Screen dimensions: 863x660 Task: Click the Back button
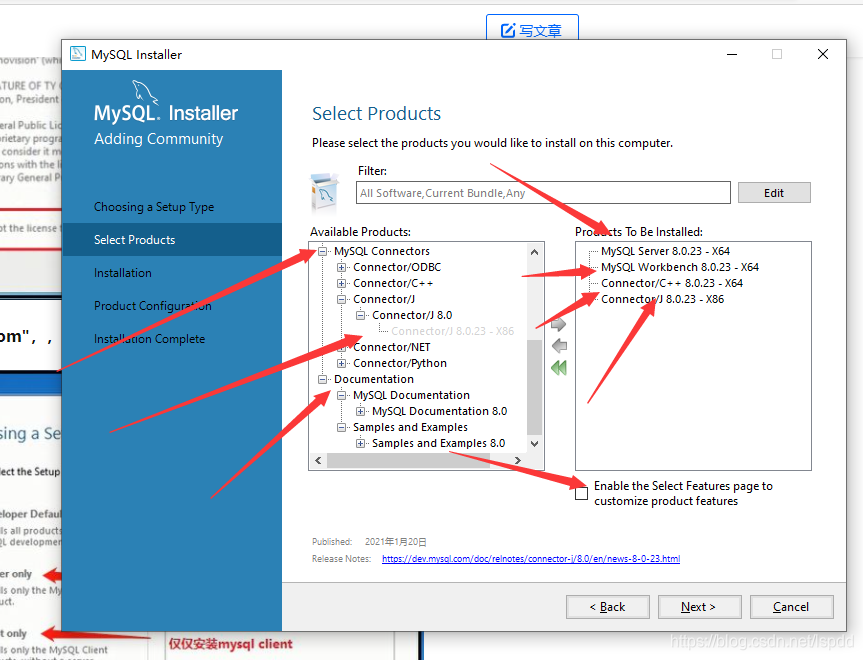[608, 607]
